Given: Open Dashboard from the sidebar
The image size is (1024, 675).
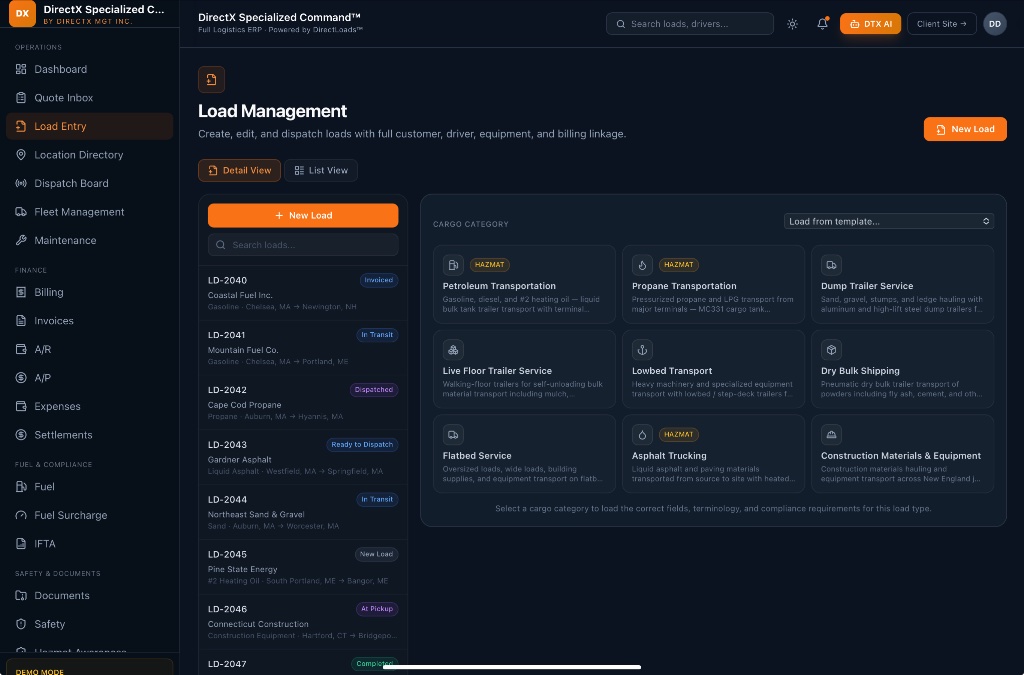Looking at the screenshot, I should click(x=89, y=69).
